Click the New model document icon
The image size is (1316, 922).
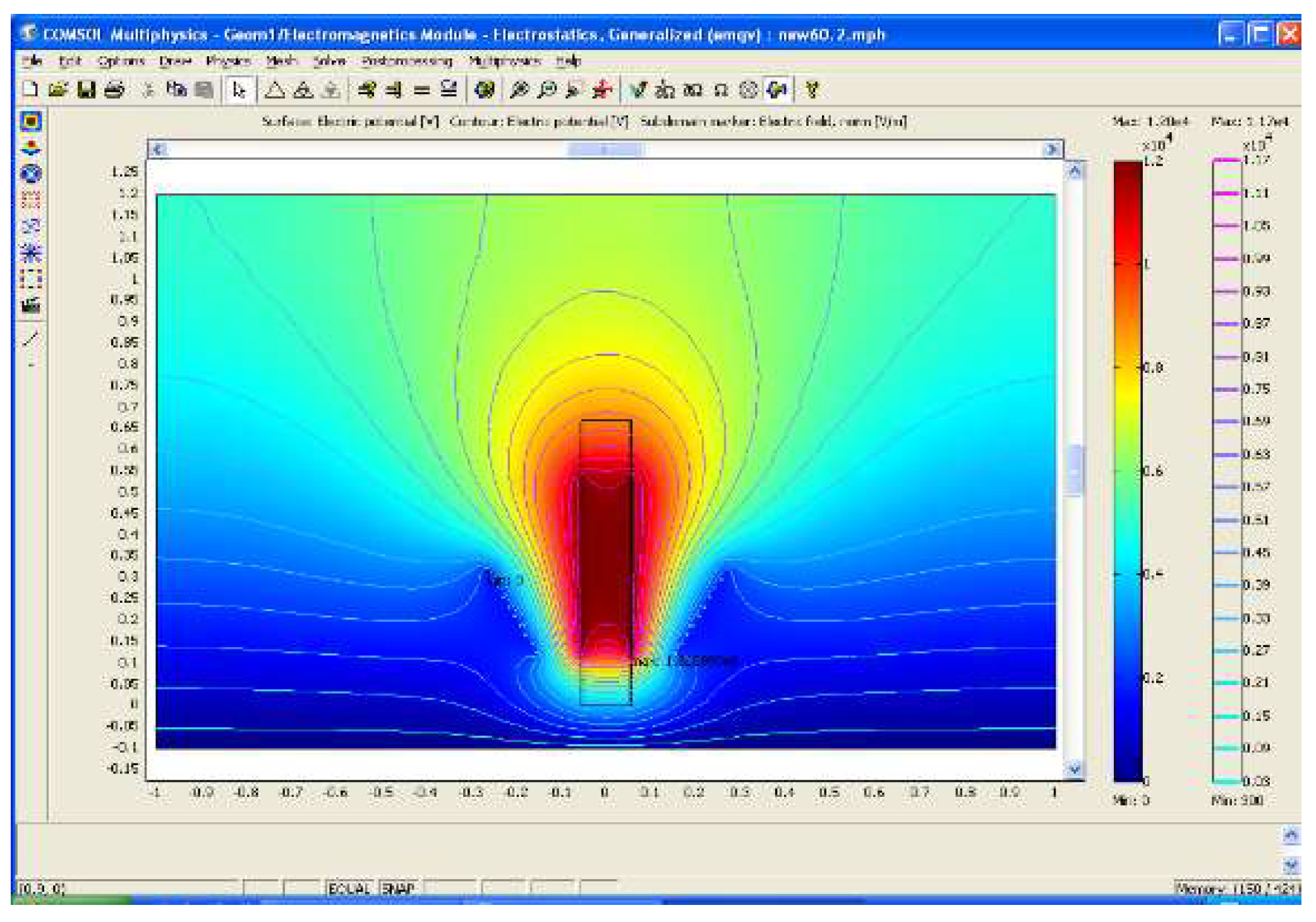(x=30, y=90)
